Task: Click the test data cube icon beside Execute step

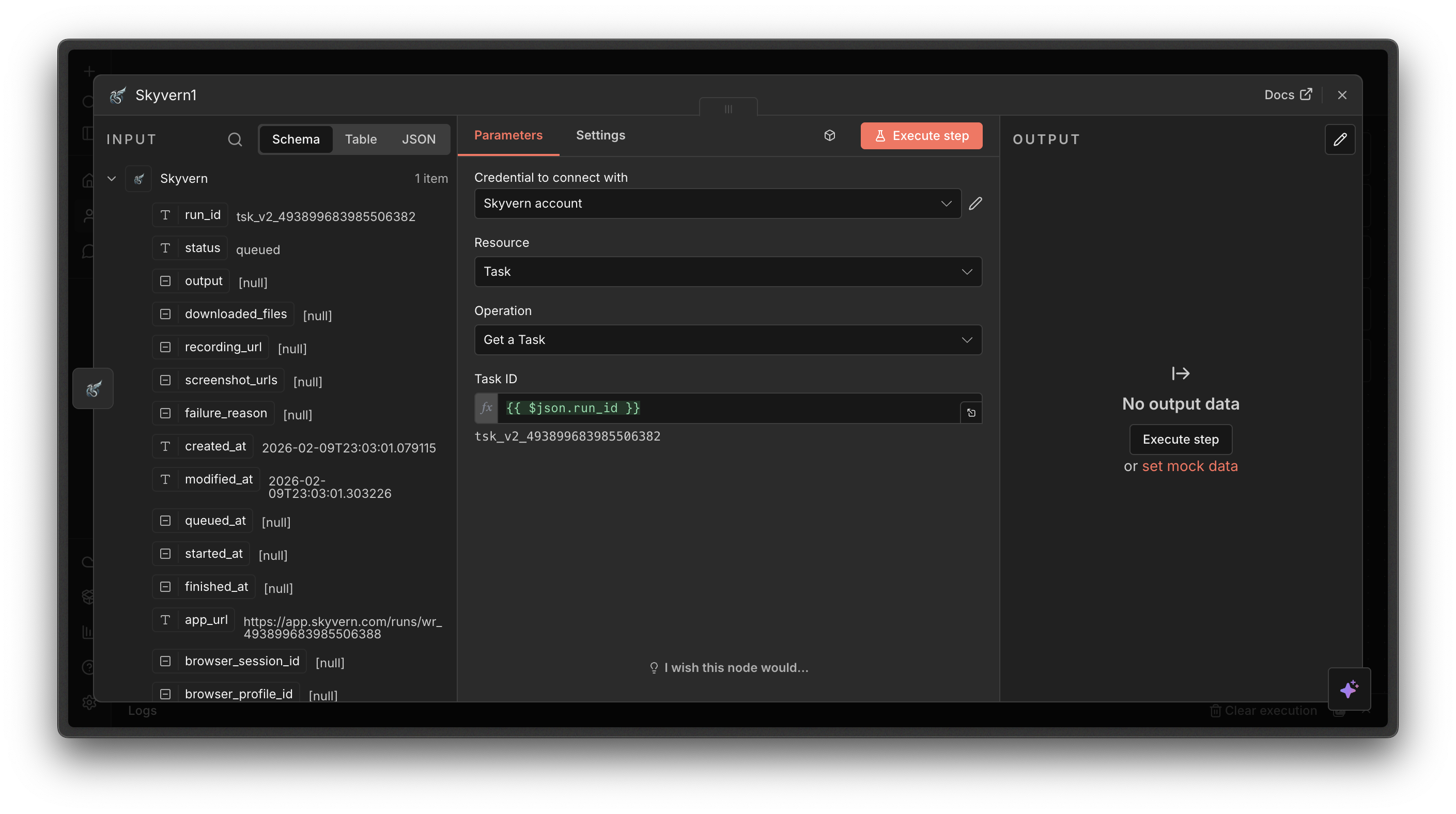Action: 829,135
